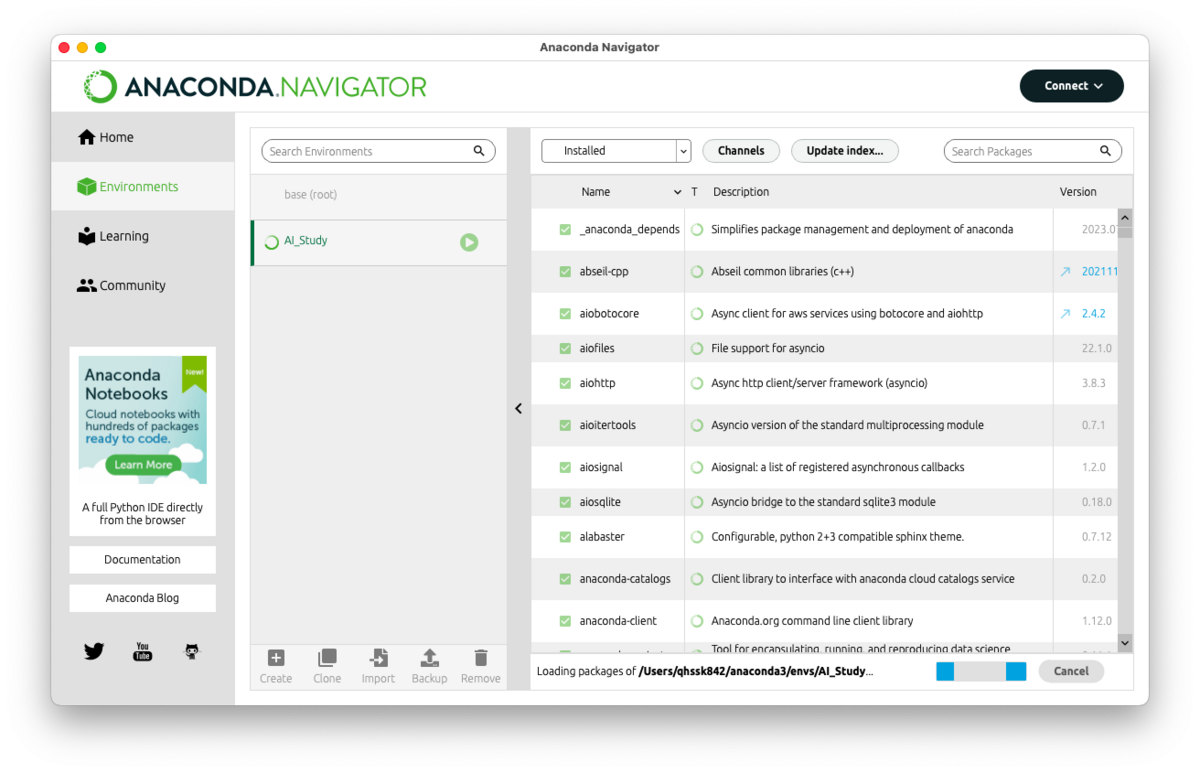Toggle the anaconda-catalogs package checkbox
Viewport: 1200px width, 773px height.
coord(565,579)
